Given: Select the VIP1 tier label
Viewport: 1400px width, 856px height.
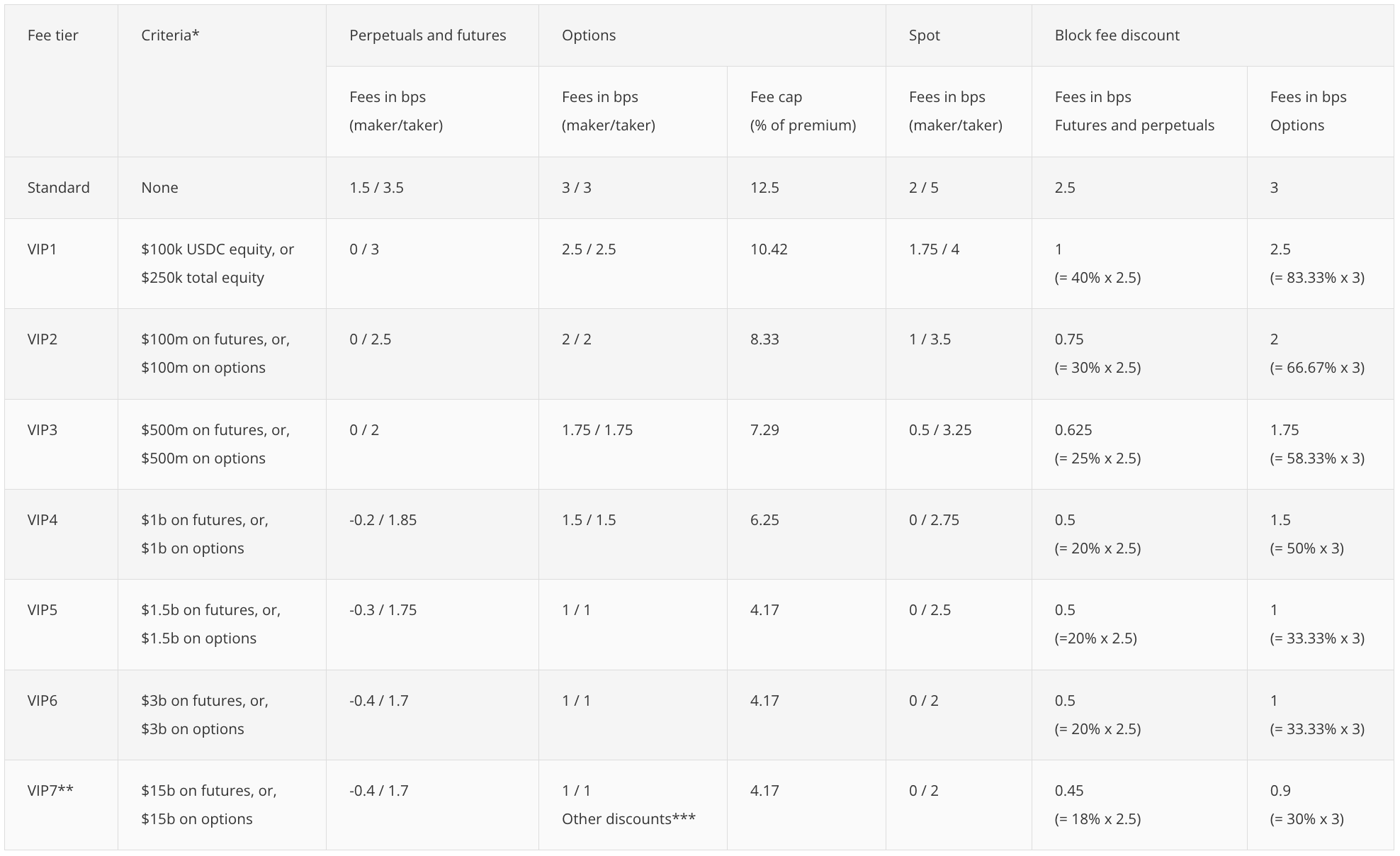Looking at the screenshot, I should pos(42,249).
